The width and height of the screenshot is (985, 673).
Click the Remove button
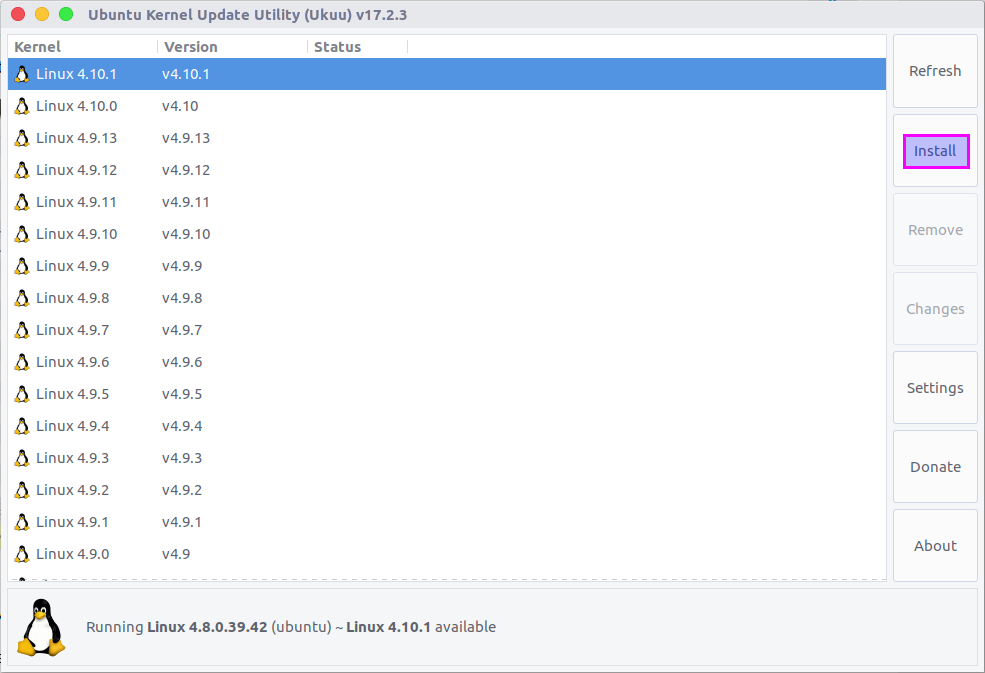click(x=935, y=230)
